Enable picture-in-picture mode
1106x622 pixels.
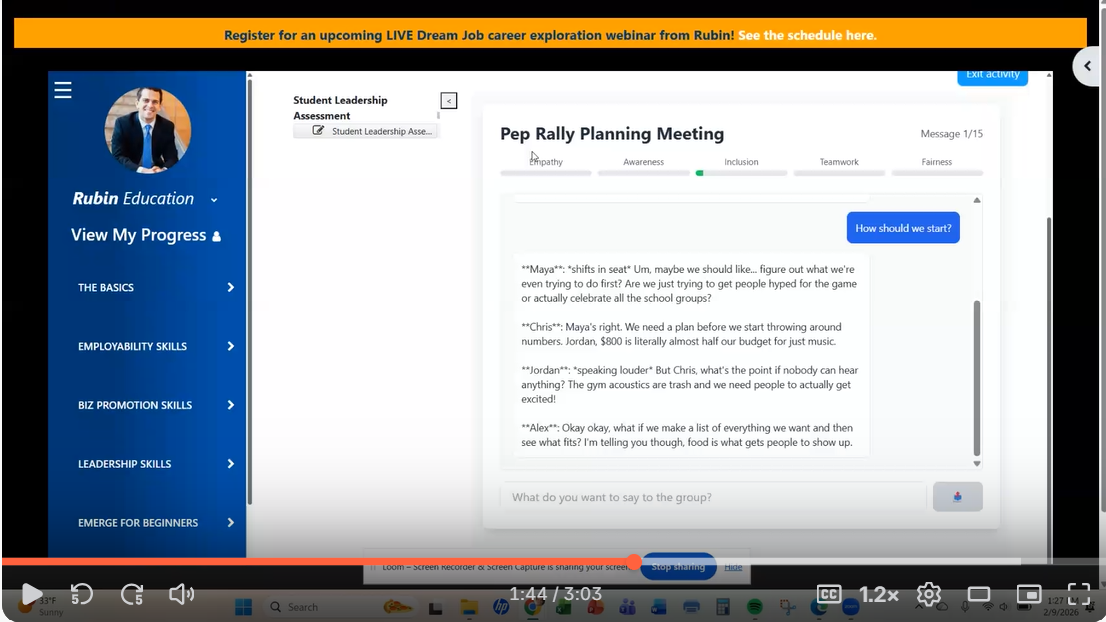point(1029,594)
